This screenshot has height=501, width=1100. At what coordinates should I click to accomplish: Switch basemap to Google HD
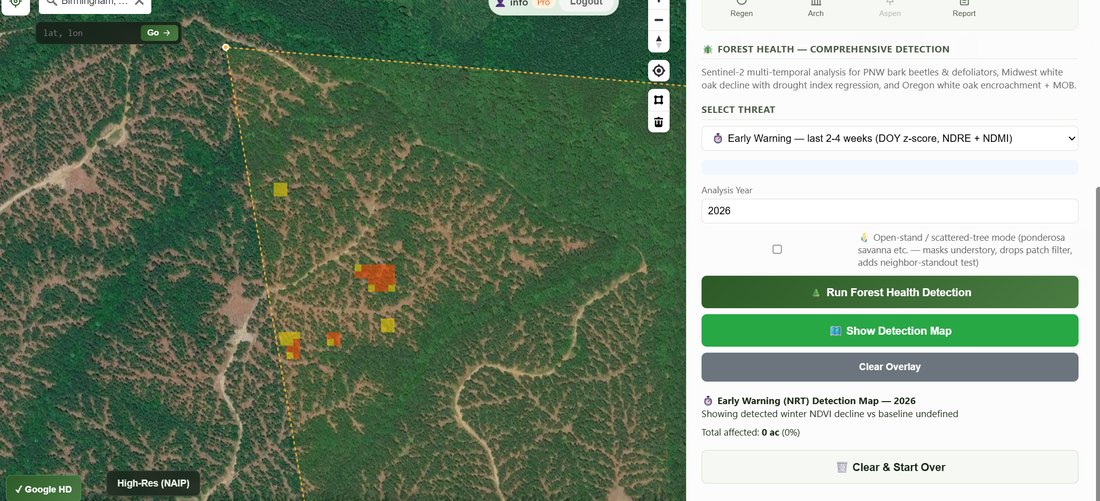[43, 489]
